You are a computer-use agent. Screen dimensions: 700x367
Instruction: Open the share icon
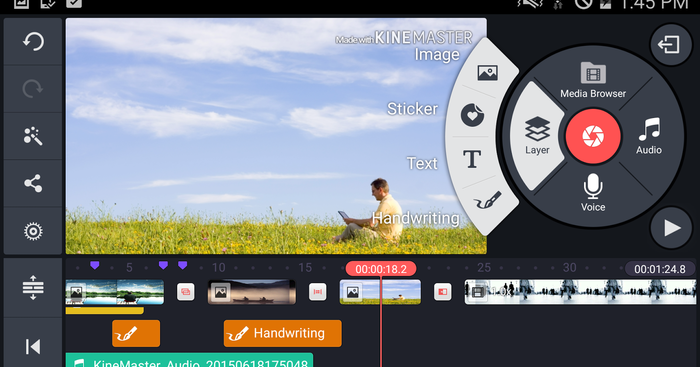[33, 184]
